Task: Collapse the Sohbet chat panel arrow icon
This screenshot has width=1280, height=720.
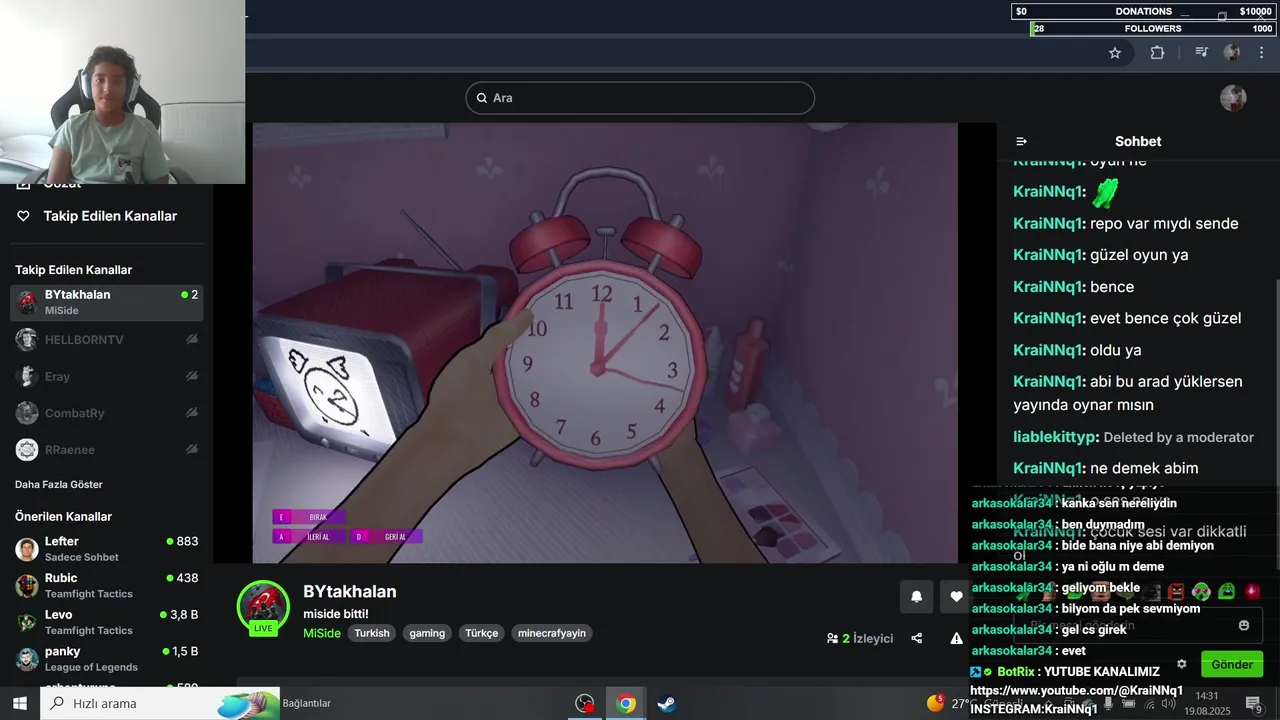Action: [1021, 142]
